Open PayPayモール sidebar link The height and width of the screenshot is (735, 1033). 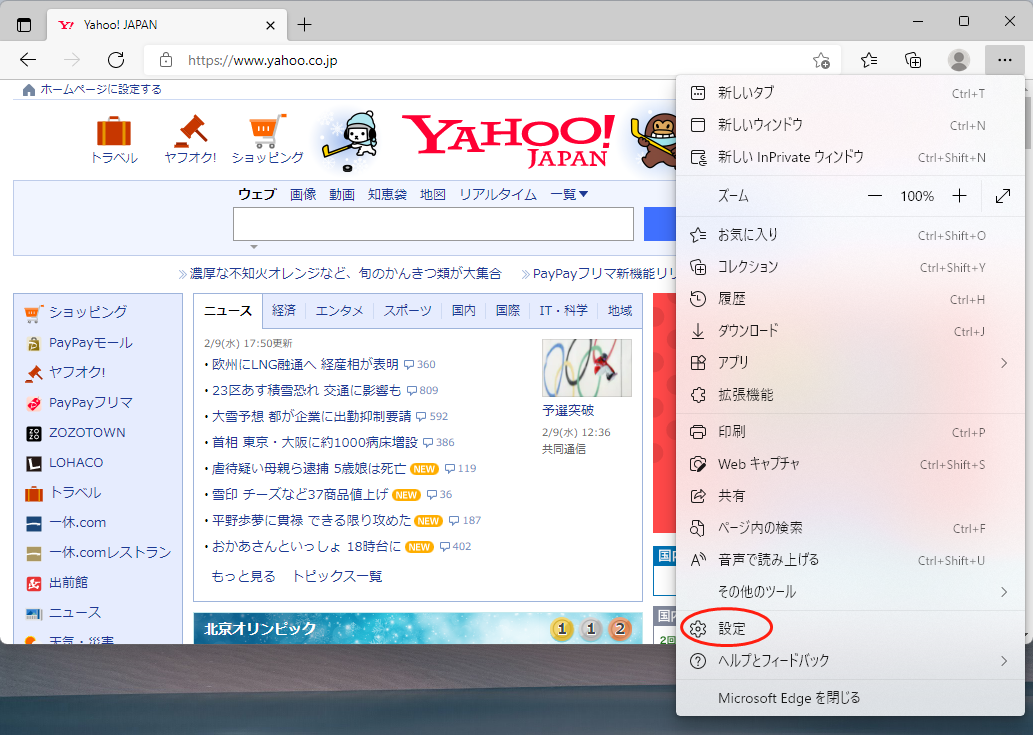90,343
